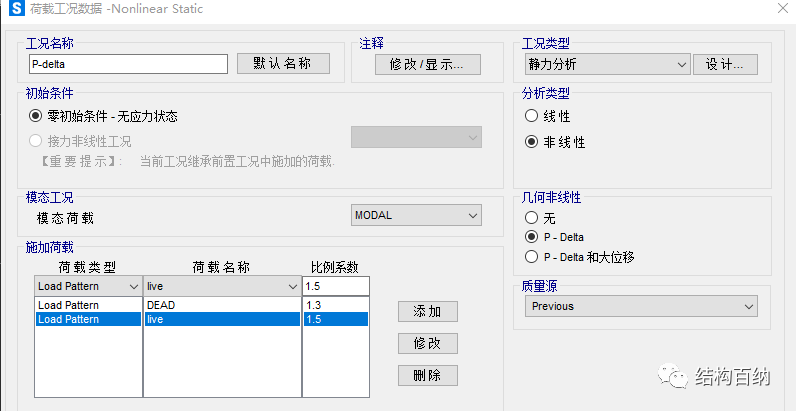Open the 质量源 Previous dropdown
This screenshot has height=411, width=796.
pyautogui.click(x=641, y=306)
